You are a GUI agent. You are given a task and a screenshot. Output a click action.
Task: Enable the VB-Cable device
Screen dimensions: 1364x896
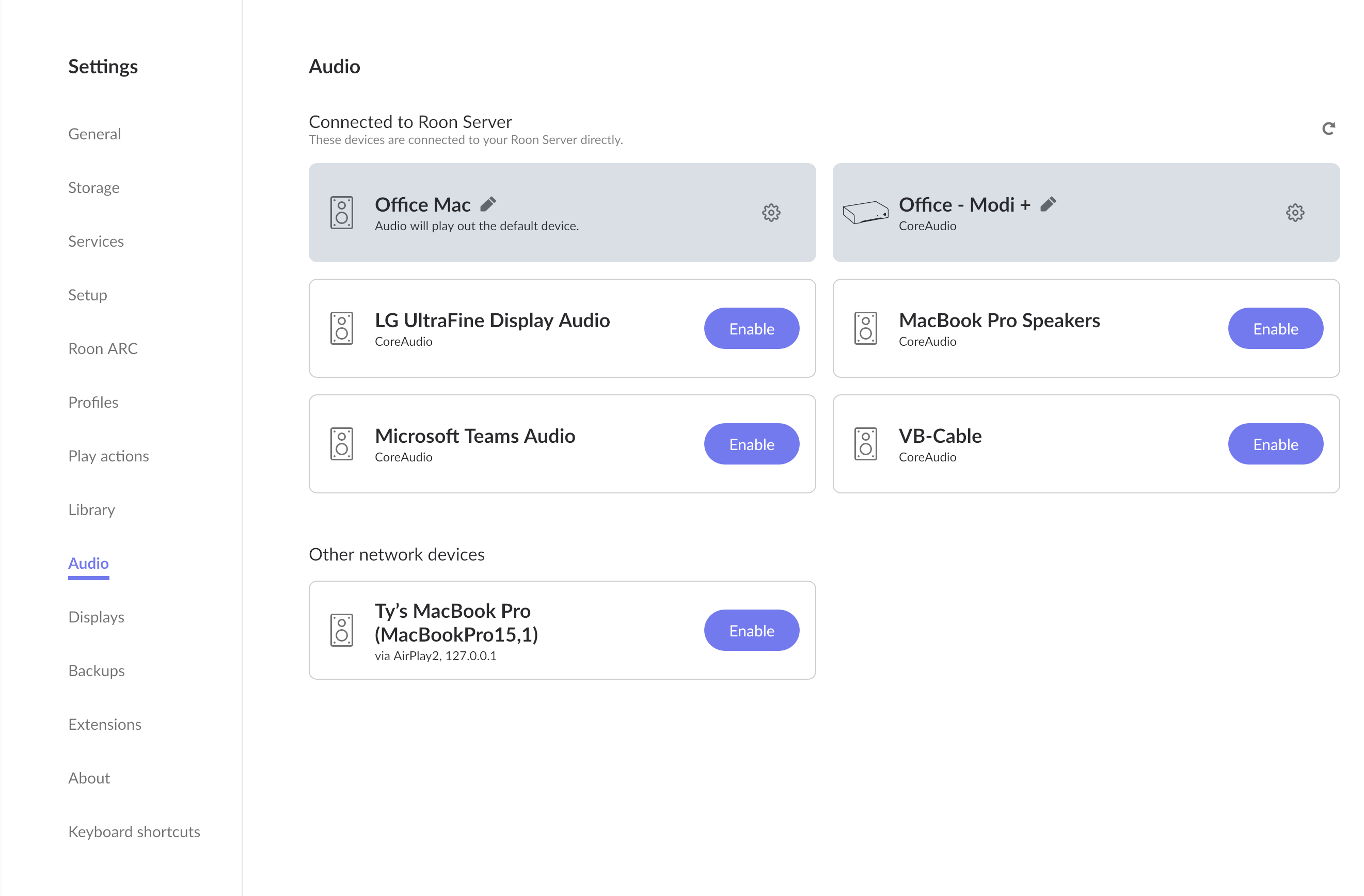point(1275,444)
